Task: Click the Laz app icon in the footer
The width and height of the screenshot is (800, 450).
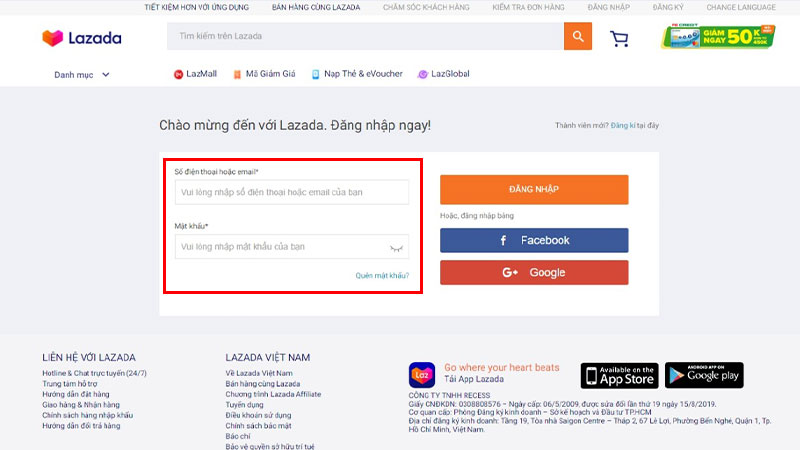Action: [x=421, y=375]
